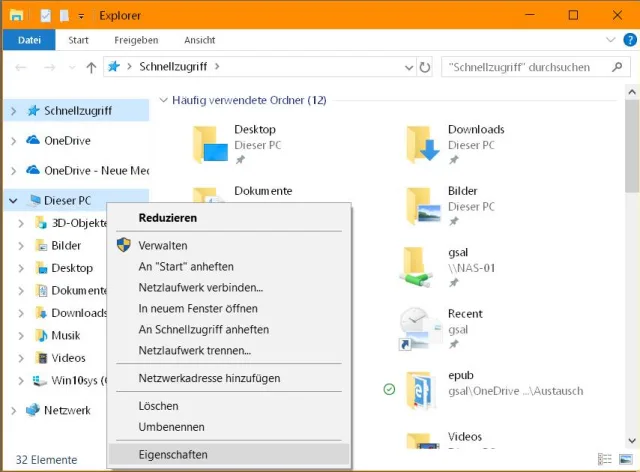Open the Desktop folder icon

[210, 144]
